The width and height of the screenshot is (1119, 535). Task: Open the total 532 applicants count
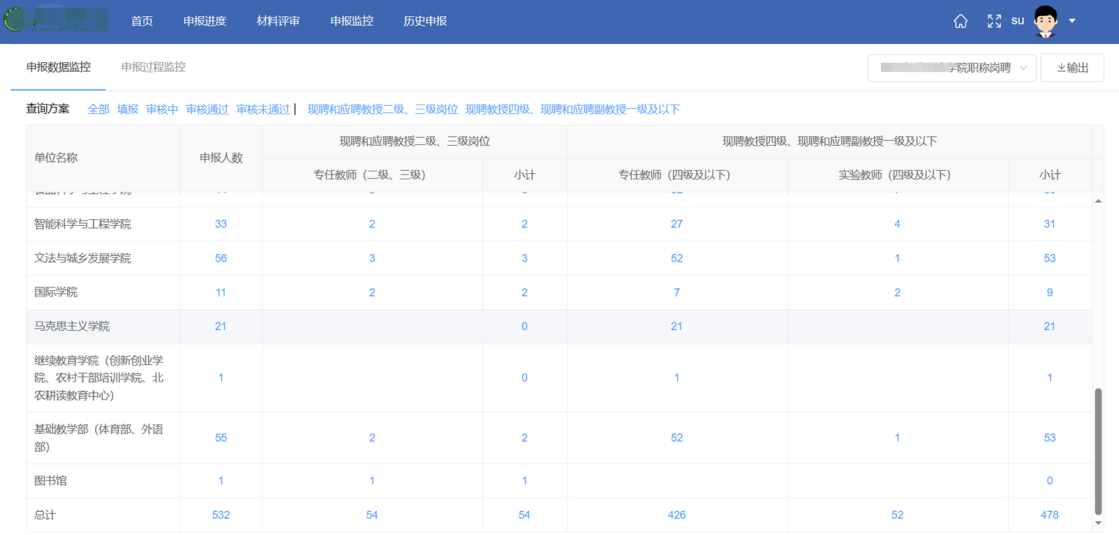[221, 515]
